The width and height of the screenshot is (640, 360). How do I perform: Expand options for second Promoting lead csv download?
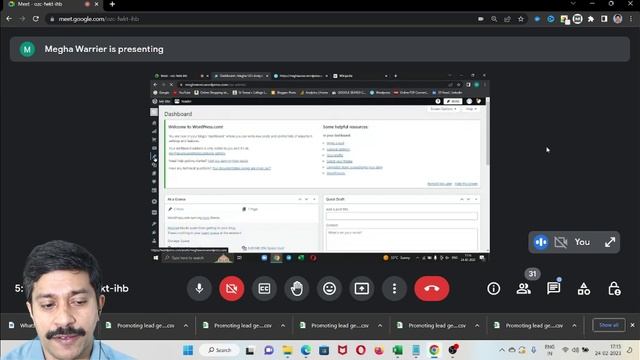283,325
